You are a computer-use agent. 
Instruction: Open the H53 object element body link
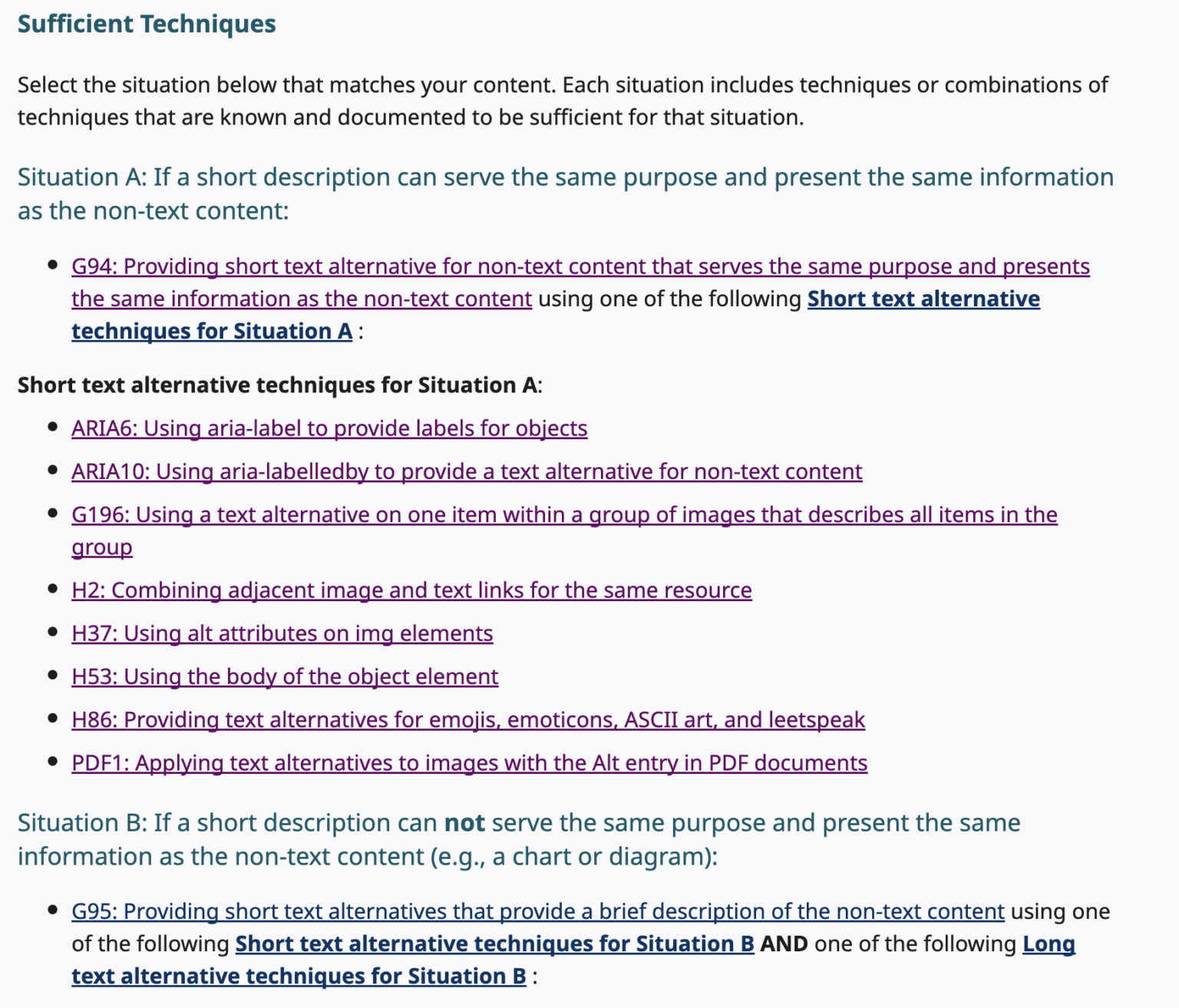(285, 676)
